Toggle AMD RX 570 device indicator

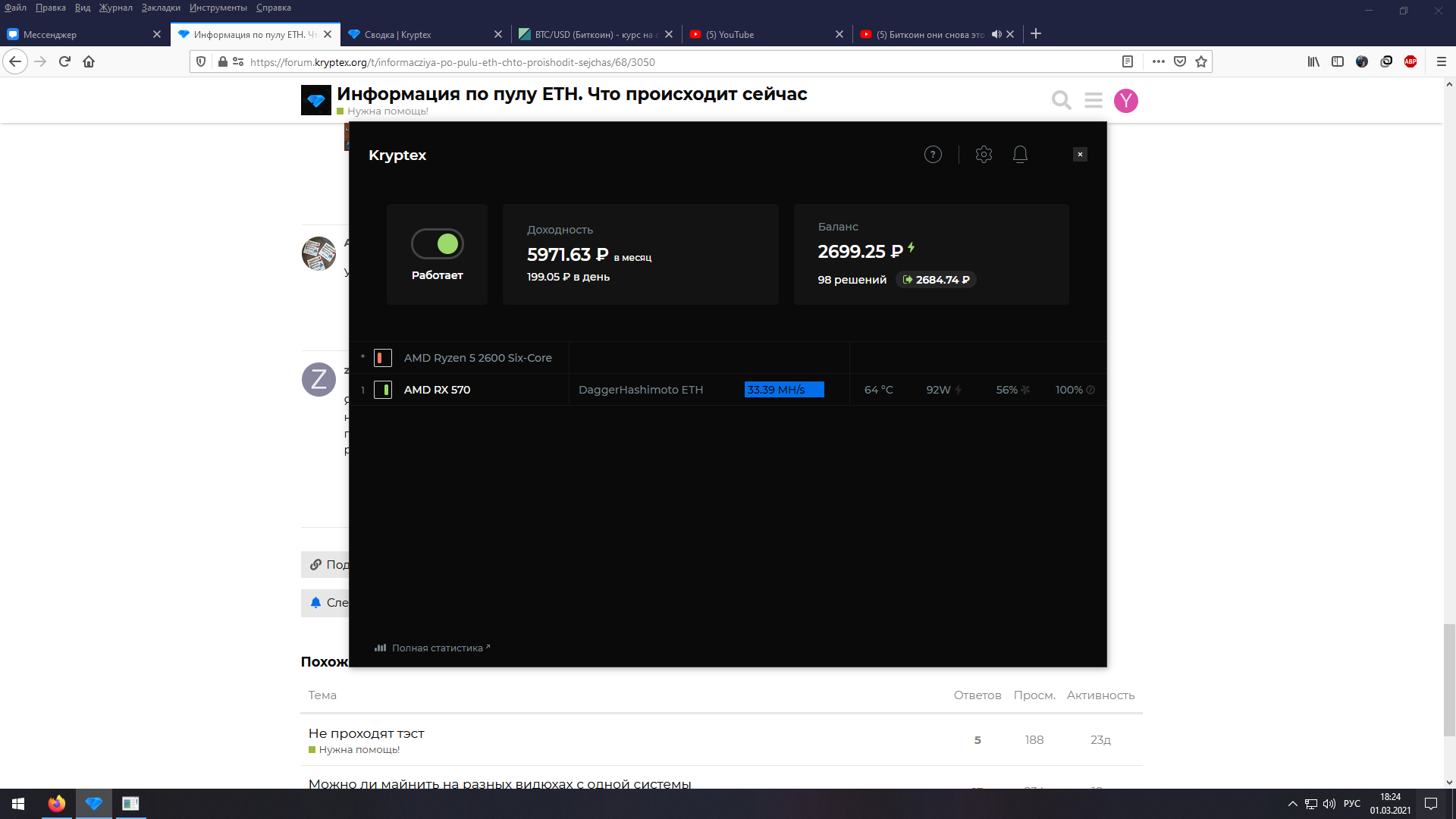(383, 390)
